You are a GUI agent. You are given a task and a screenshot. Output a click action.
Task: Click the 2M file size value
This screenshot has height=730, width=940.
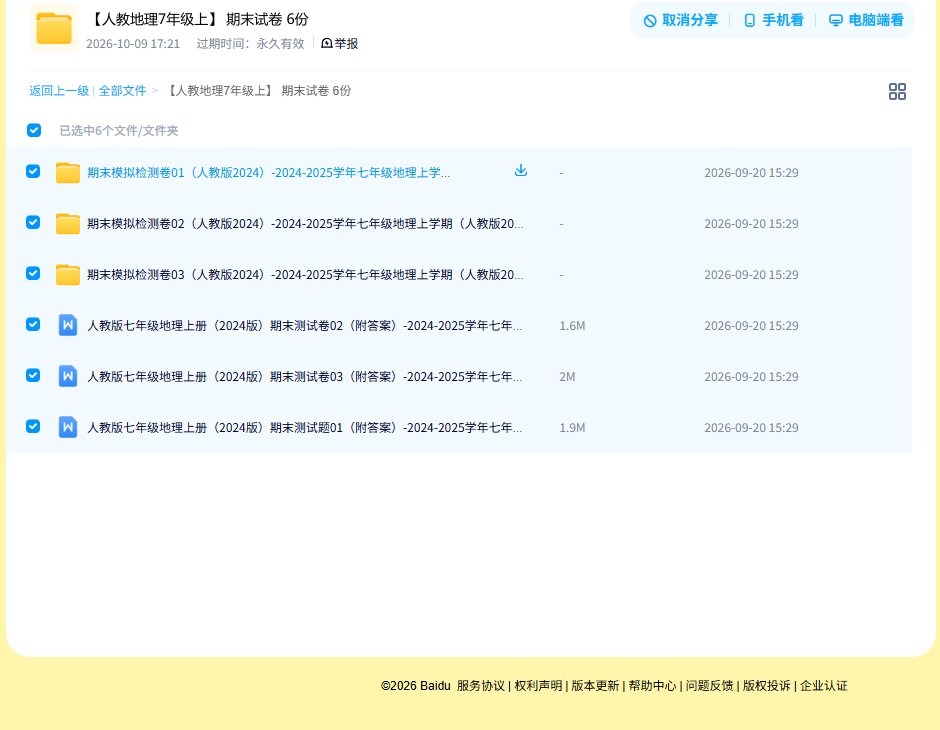tap(567, 376)
